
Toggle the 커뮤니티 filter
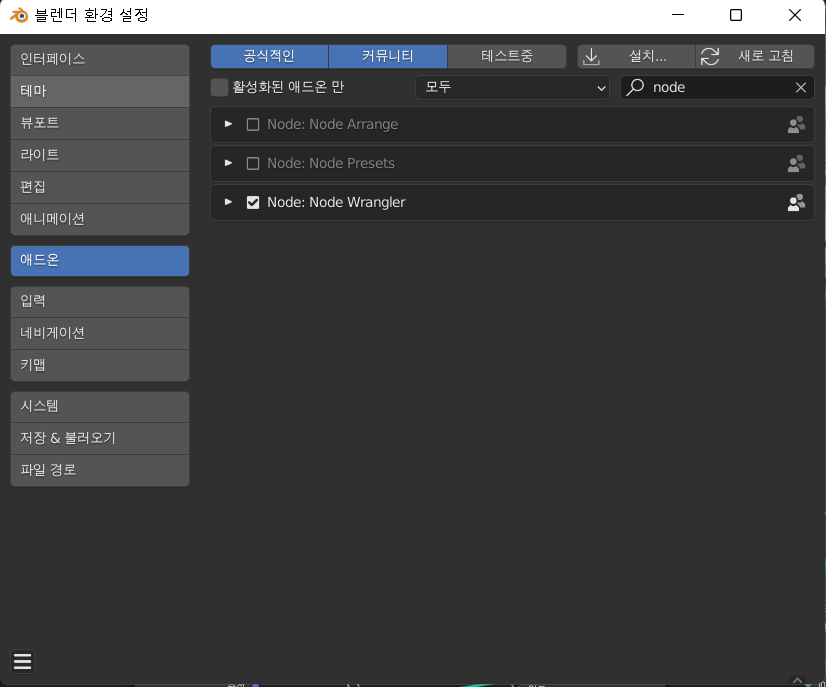coord(388,56)
